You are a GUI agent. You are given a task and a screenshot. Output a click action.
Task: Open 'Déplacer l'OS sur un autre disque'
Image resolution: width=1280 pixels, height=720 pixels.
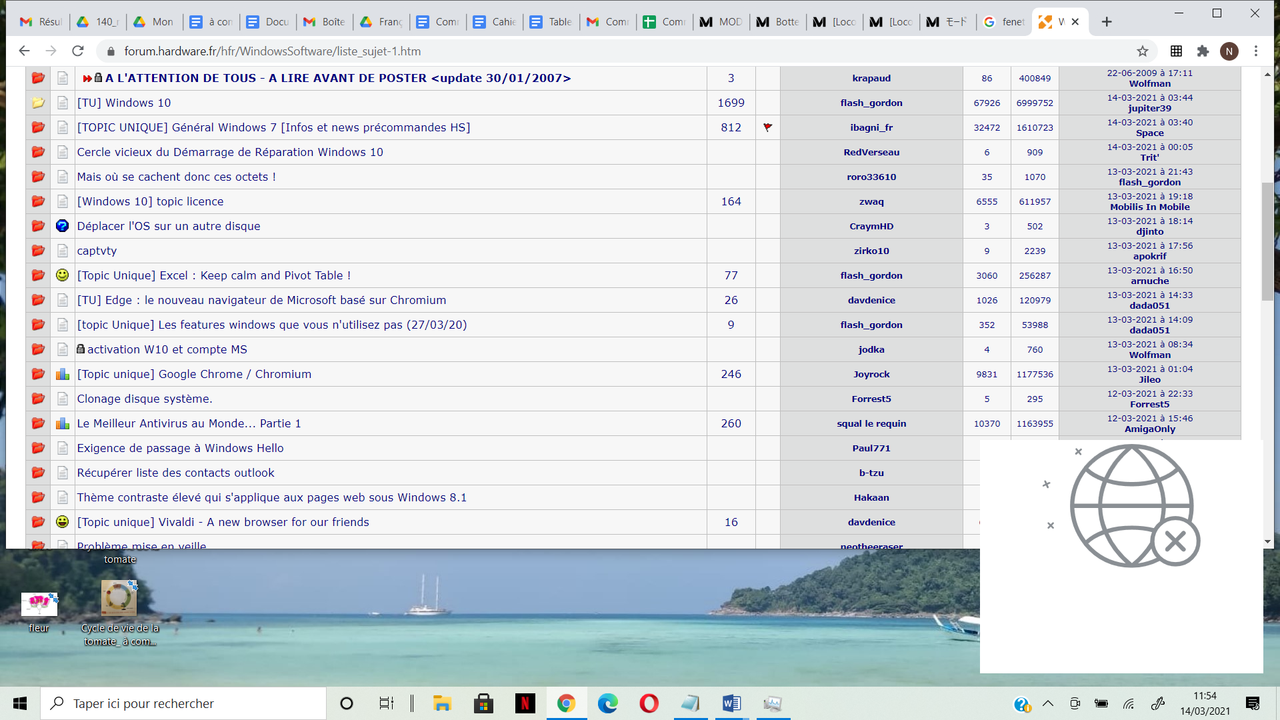(x=168, y=226)
